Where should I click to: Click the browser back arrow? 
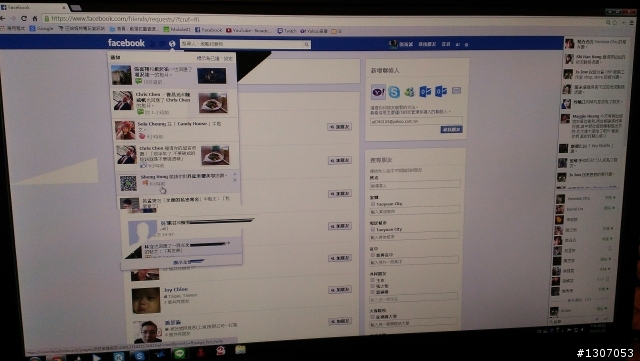[x=3, y=18]
